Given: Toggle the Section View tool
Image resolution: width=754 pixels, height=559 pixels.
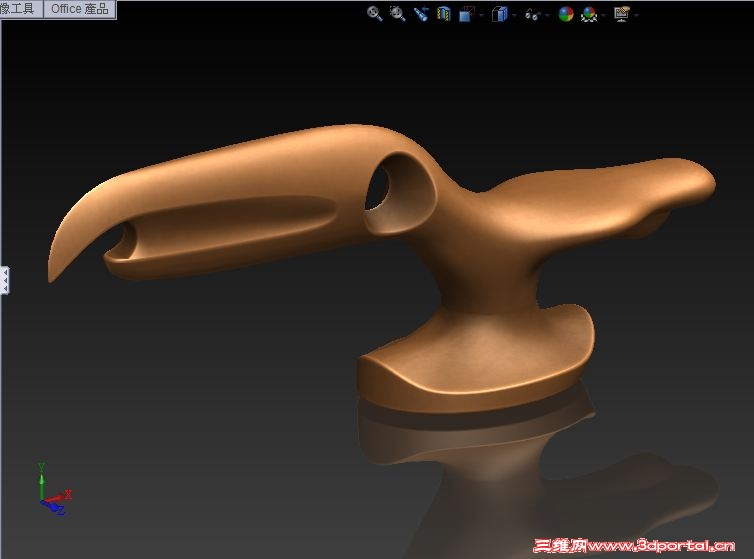Looking at the screenshot, I should click(x=443, y=14).
